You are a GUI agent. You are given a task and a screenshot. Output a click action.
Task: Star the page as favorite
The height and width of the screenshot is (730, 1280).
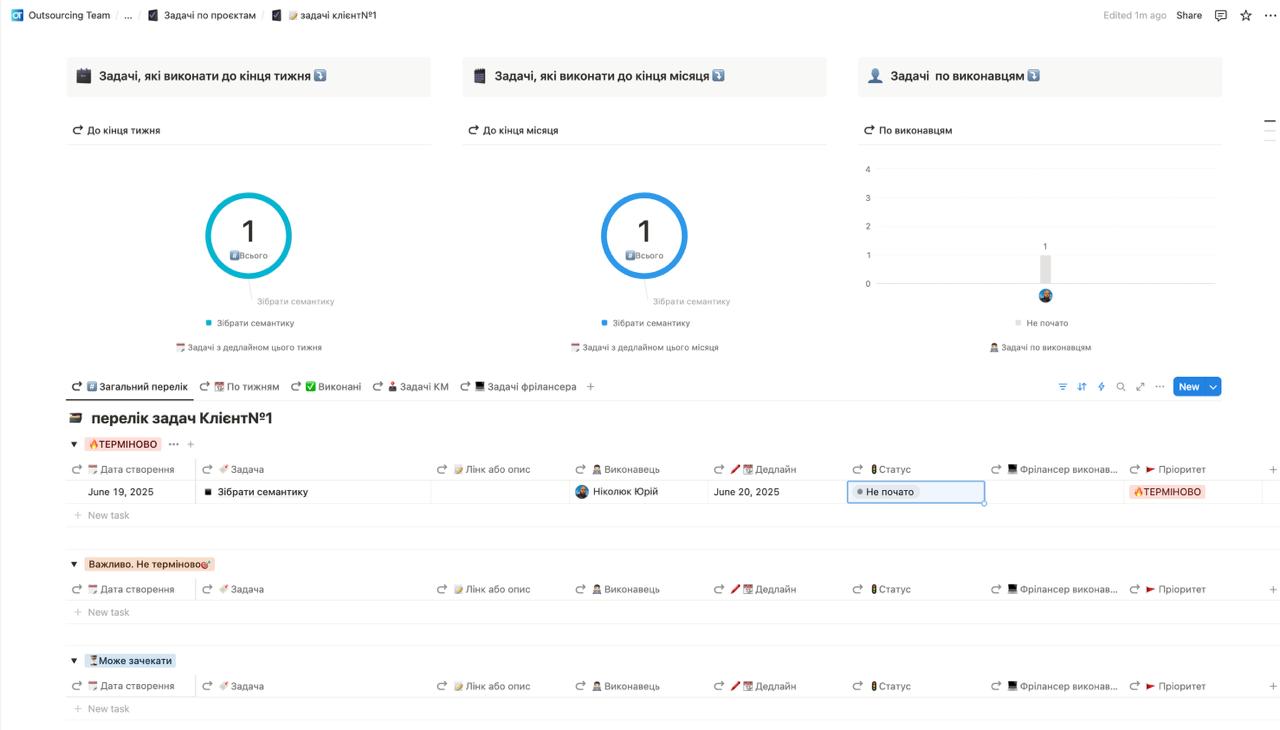point(1246,15)
